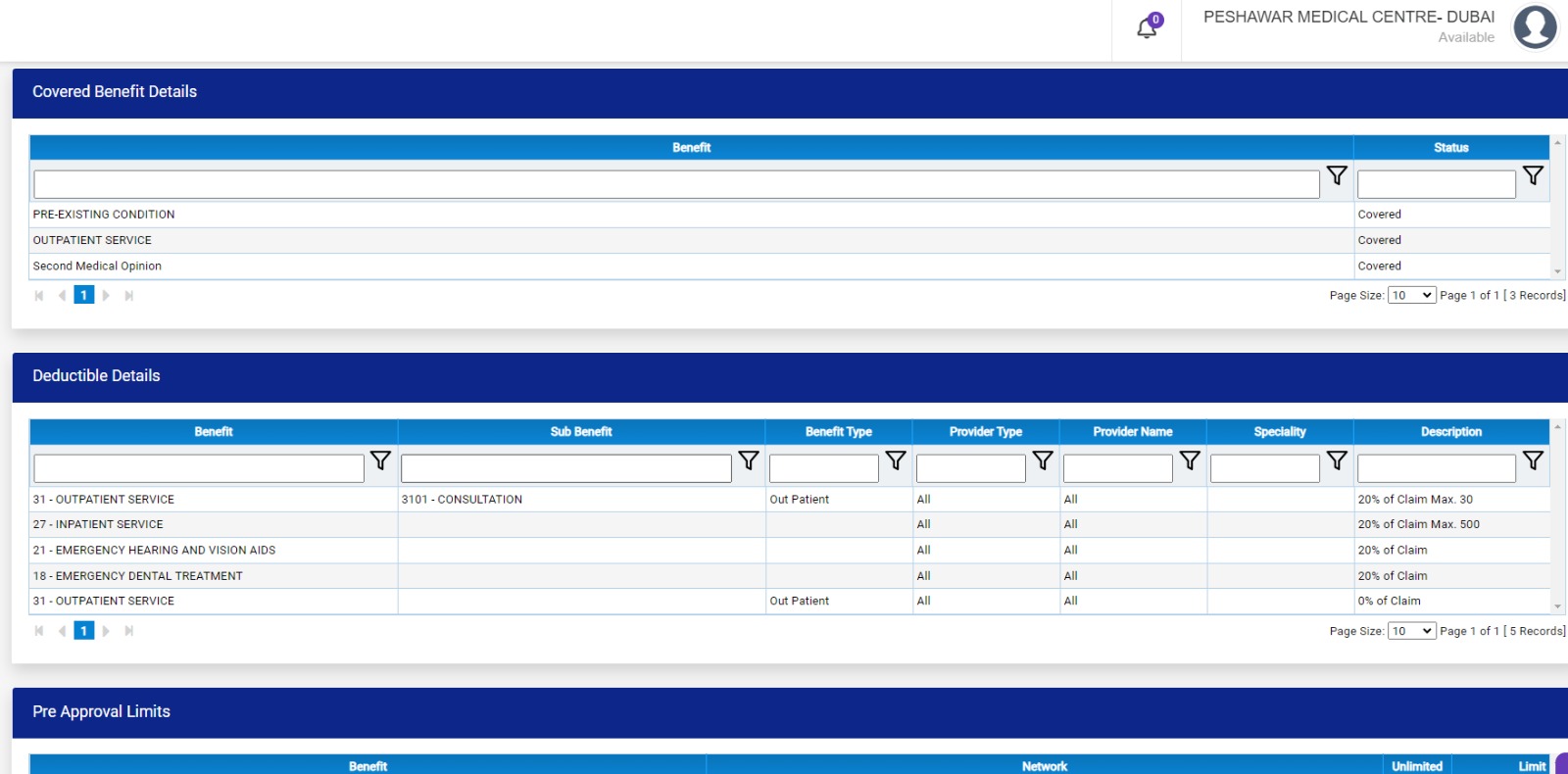Click the Covered Benefit filter text field
The height and width of the screenshot is (774, 1568).
pos(676,184)
